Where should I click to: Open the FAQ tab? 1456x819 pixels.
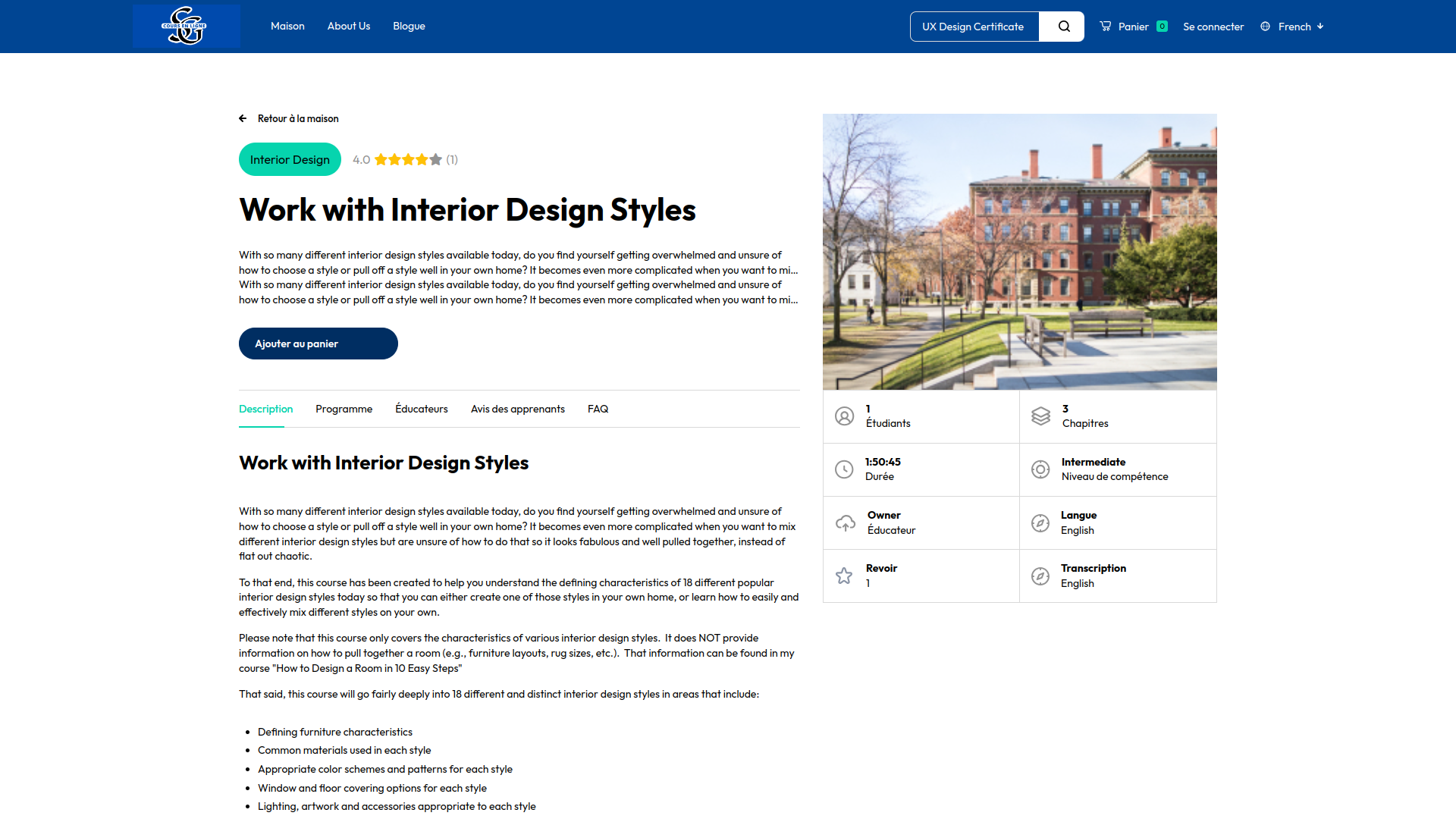598,409
